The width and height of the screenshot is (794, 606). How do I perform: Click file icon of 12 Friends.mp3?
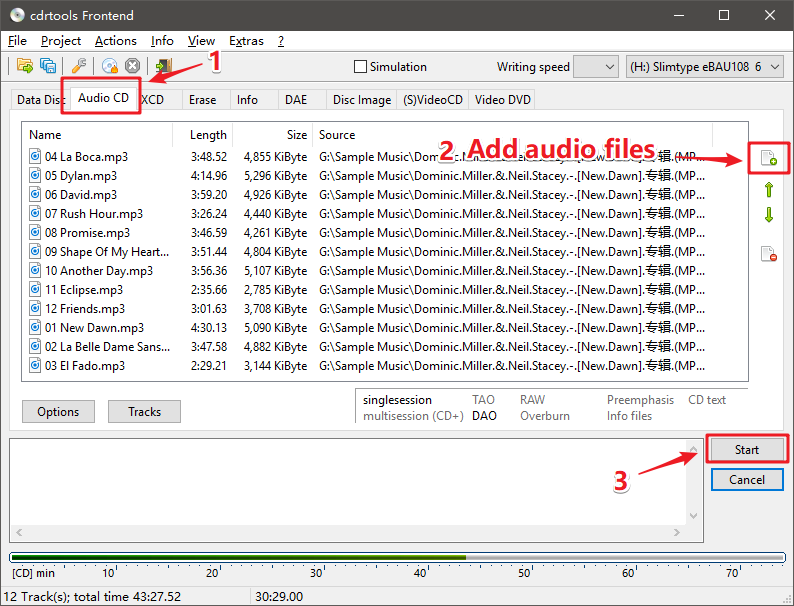[x=35, y=308]
